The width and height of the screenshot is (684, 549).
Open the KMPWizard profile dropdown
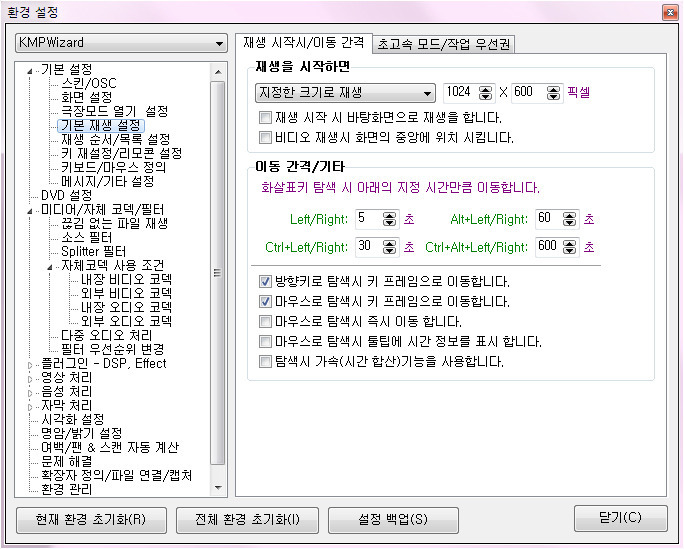[121, 43]
